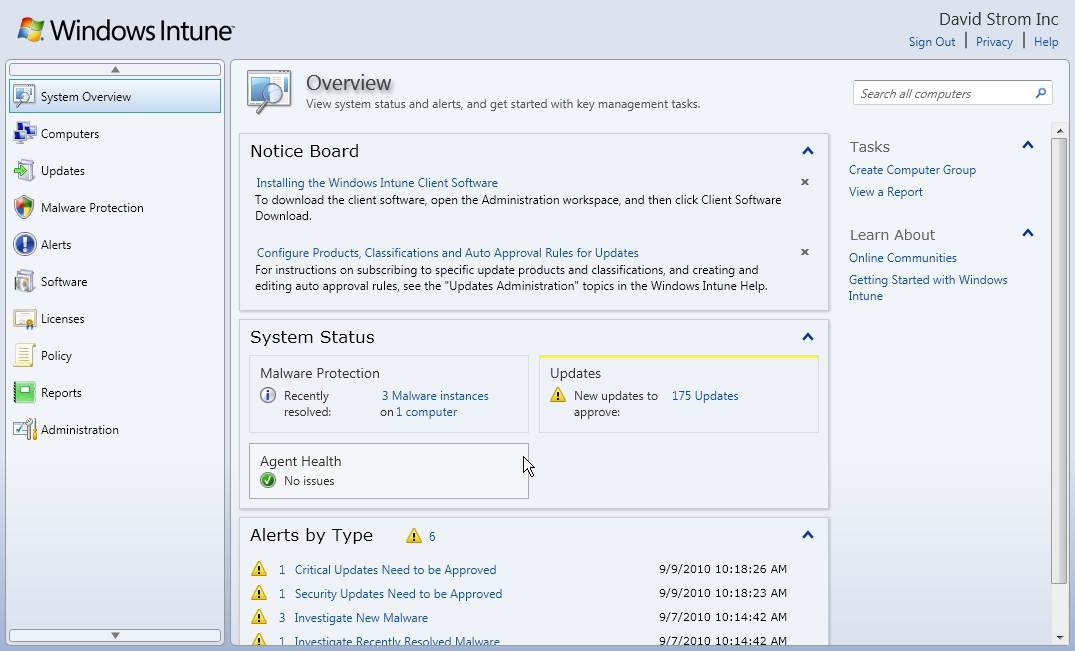Dismiss the Installing Client Software notice
The height and width of the screenshot is (651, 1075).
pyautogui.click(x=804, y=182)
